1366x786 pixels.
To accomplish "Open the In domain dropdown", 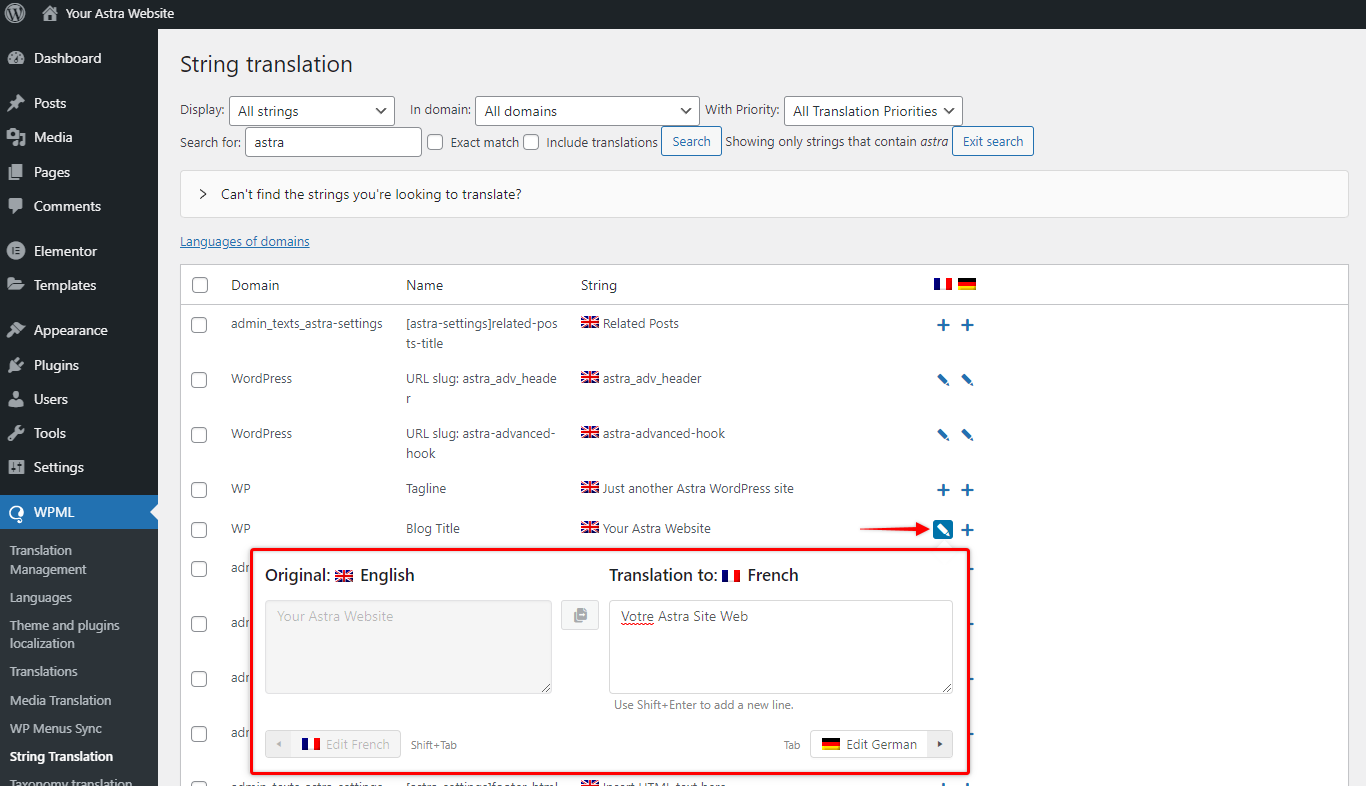I will (587, 111).
